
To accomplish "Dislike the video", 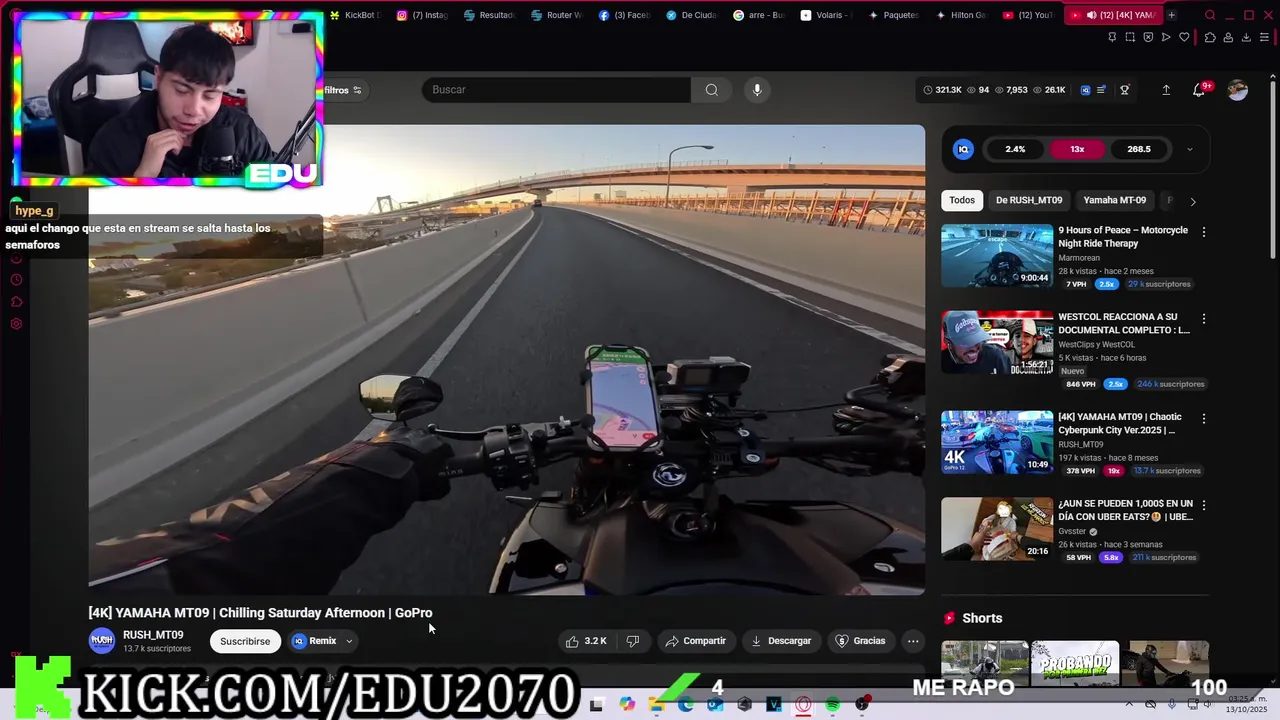I will point(632,641).
